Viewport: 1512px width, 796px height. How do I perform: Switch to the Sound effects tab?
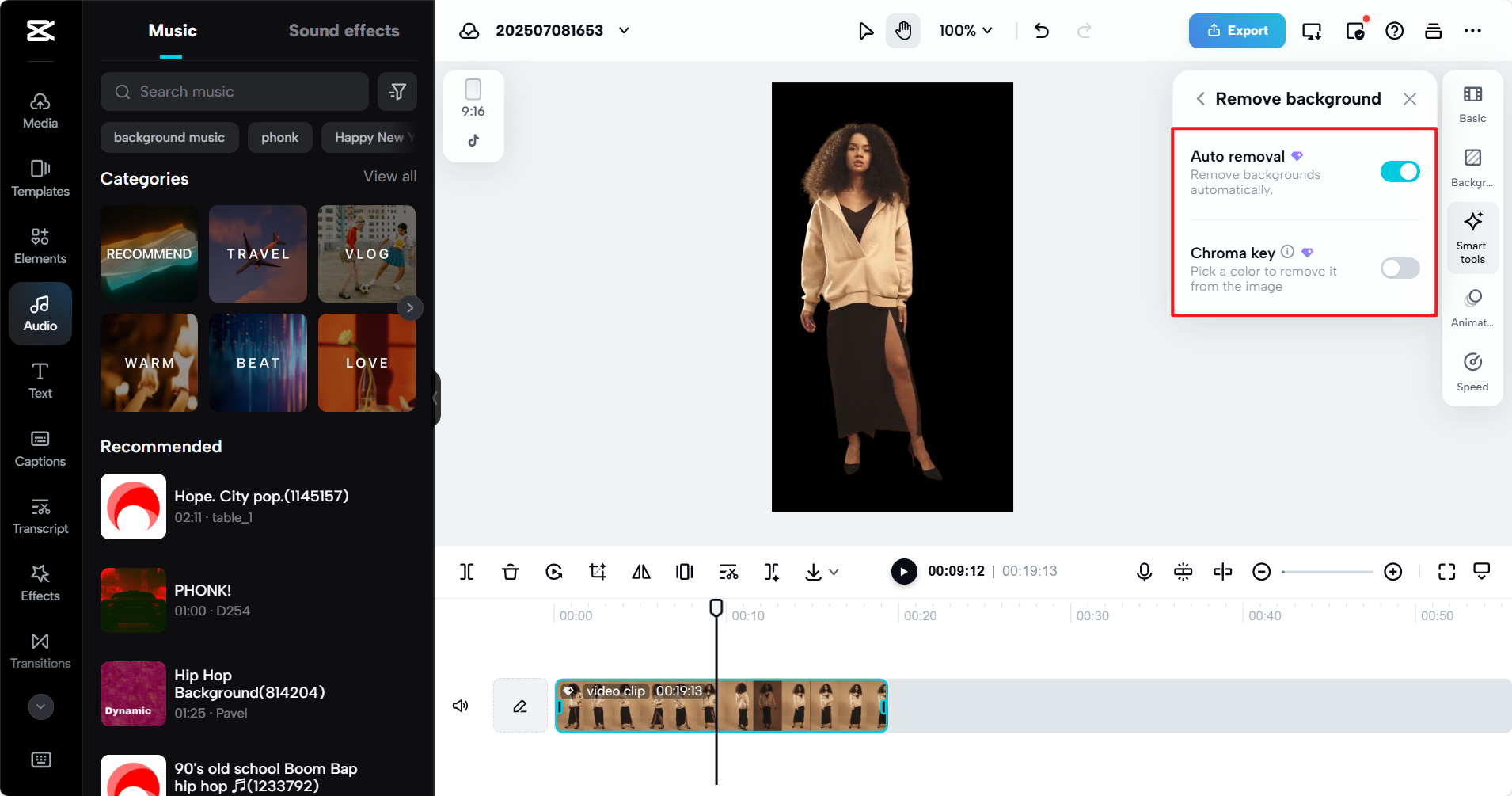click(344, 31)
